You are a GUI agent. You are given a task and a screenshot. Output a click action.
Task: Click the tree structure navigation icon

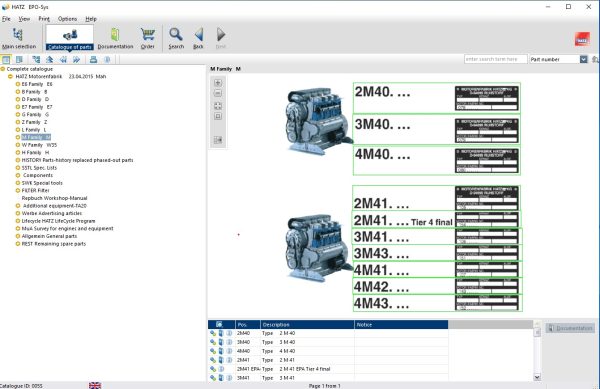(x=36, y=59)
